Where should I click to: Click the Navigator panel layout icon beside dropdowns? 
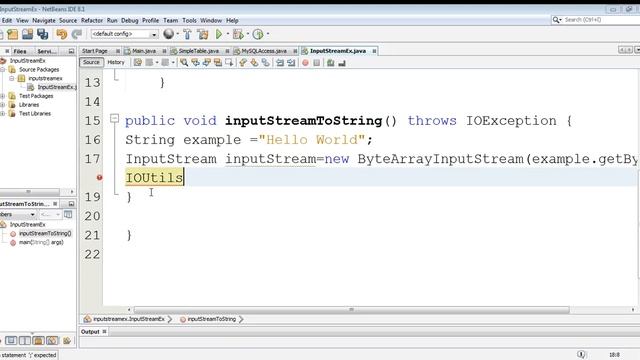[68, 214]
